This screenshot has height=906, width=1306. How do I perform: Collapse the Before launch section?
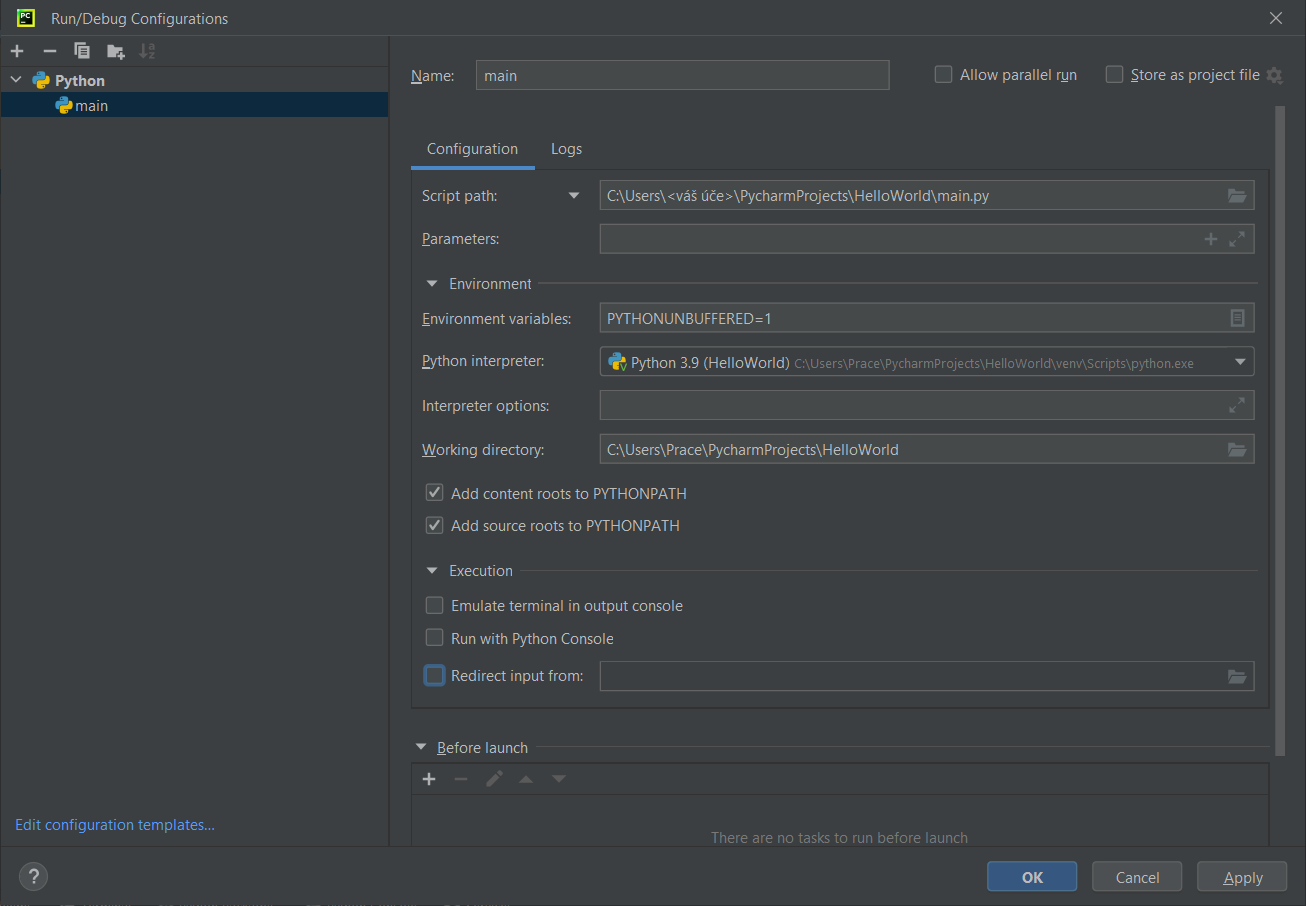click(x=420, y=747)
